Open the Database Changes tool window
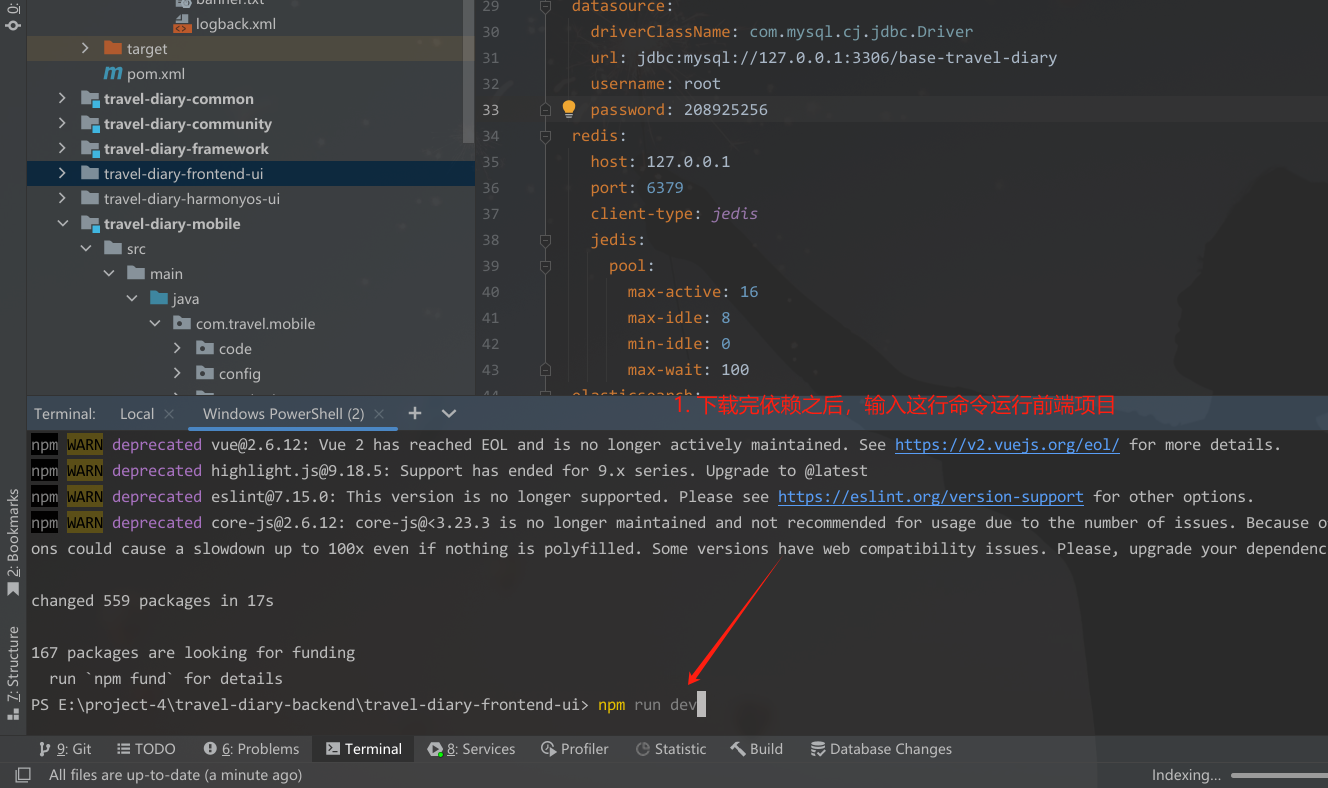Image resolution: width=1328 pixels, height=788 pixels. pos(881,749)
